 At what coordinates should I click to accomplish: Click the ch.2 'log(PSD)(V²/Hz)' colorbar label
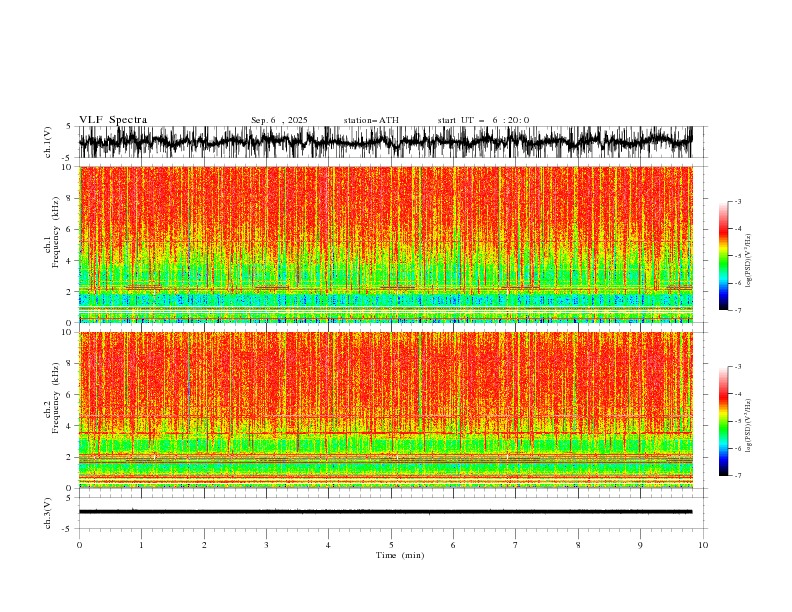click(748, 426)
